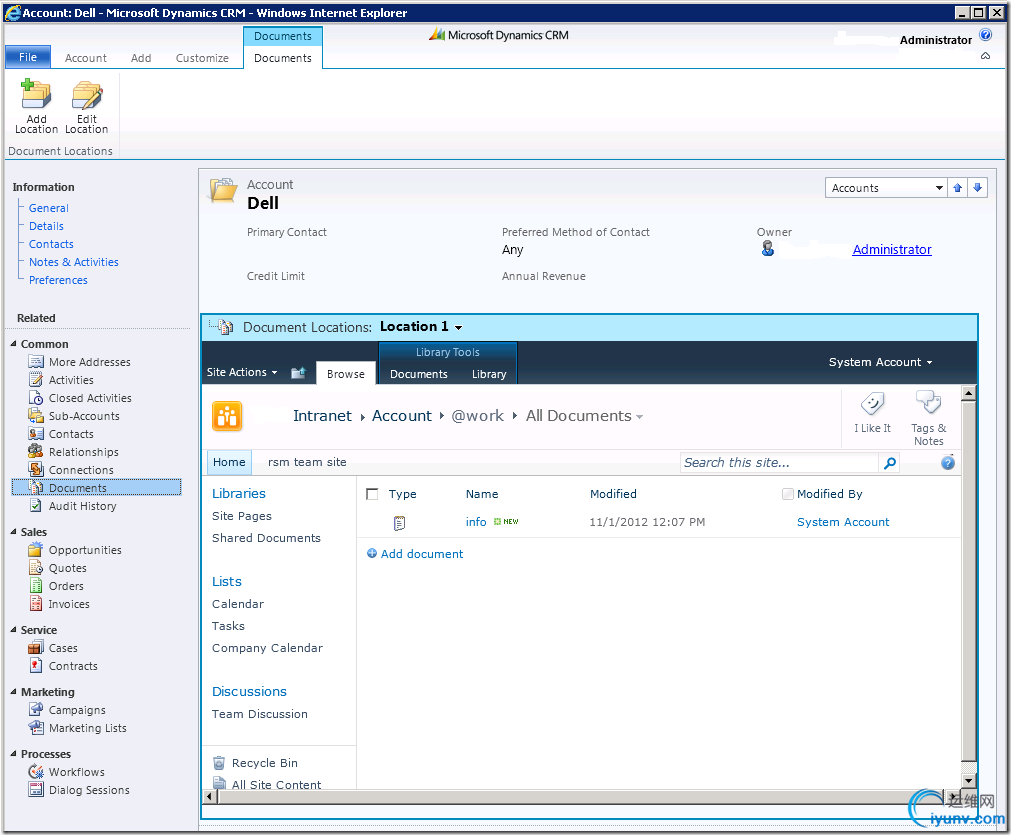Click the Tags & Notes icon
The image size is (1011, 835).
click(928, 403)
